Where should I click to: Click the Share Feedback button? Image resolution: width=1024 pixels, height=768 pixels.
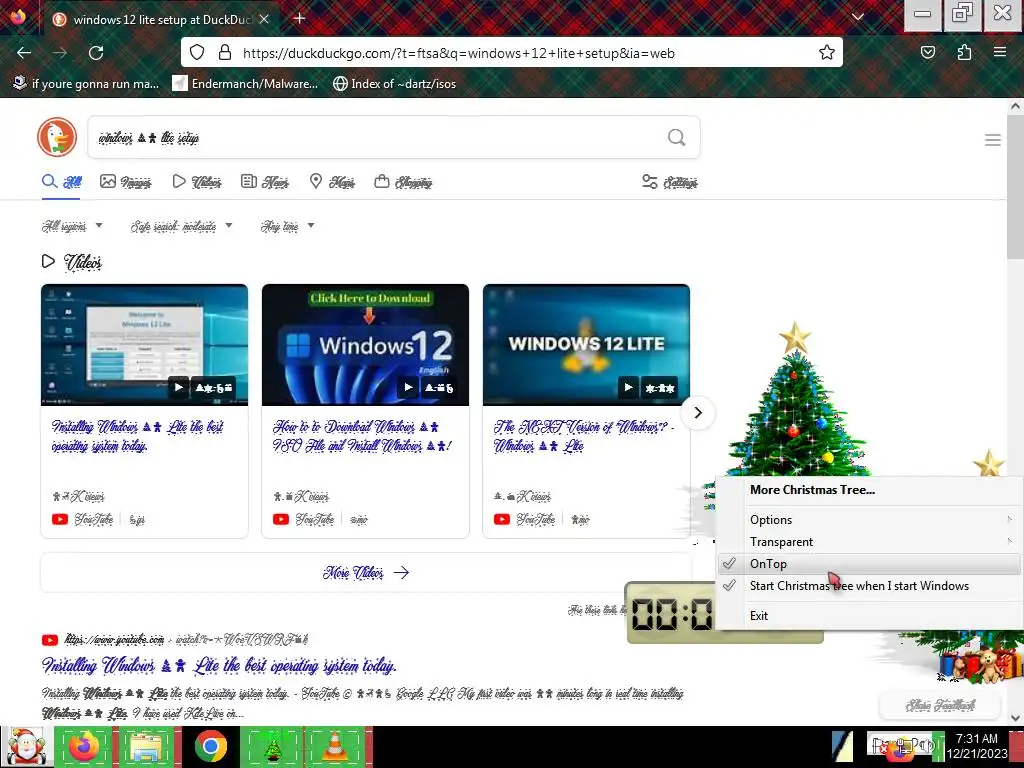click(x=940, y=705)
